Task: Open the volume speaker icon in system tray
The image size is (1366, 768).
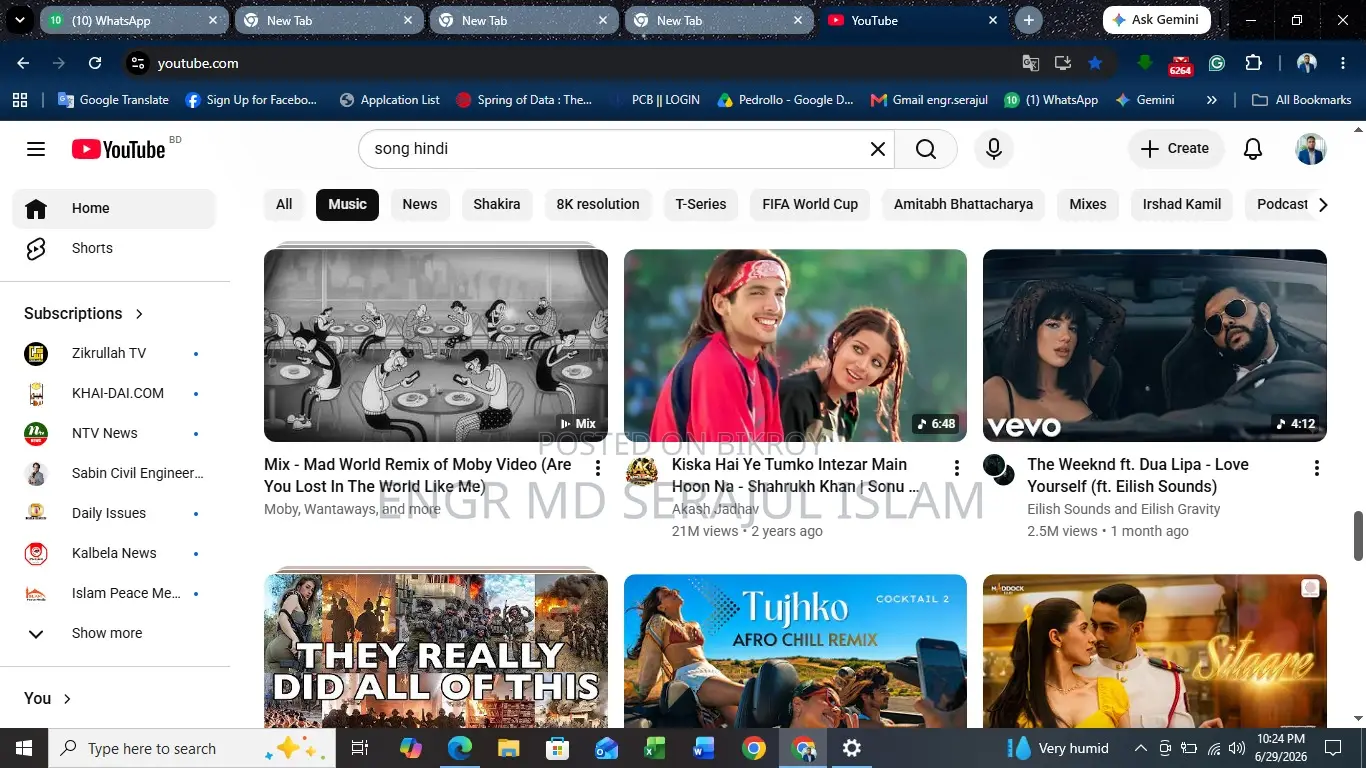Action: tap(1237, 748)
